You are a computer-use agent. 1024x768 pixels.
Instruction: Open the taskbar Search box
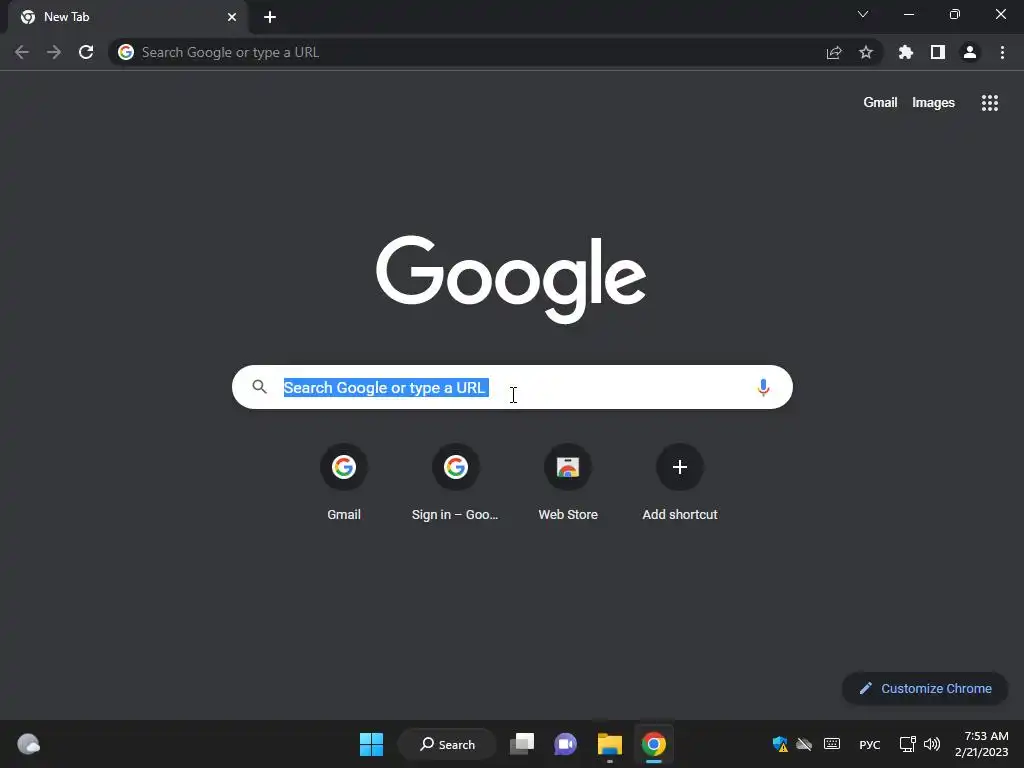pyautogui.click(x=447, y=744)
